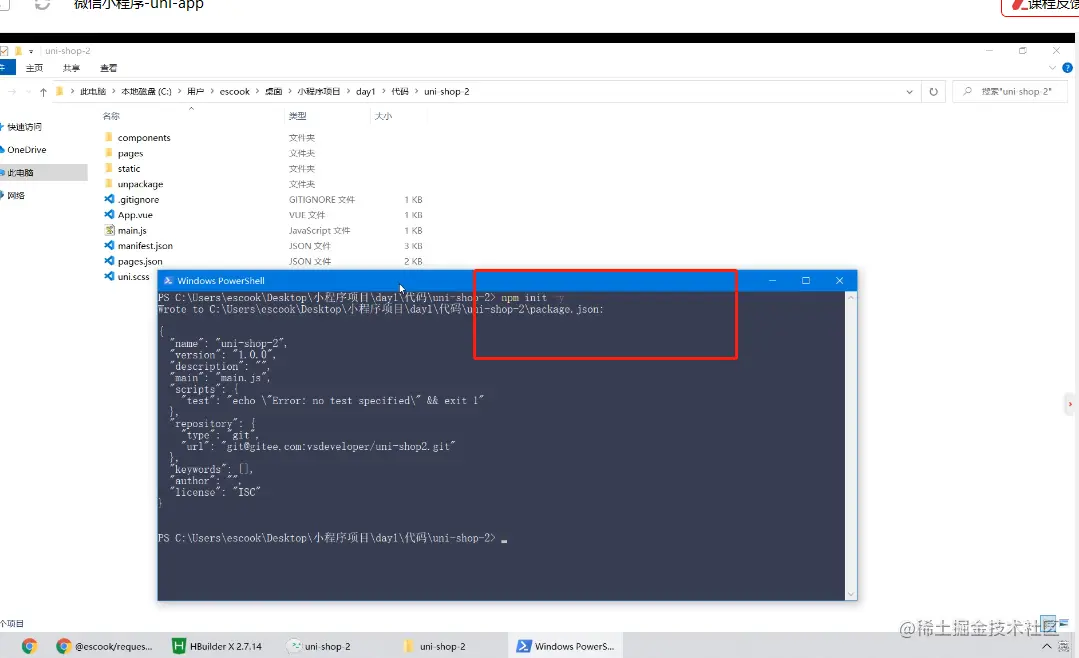The image size is (1079, 658).
Task: Click PowerShell scrollbar up arrow
Action: pos(851,297)
